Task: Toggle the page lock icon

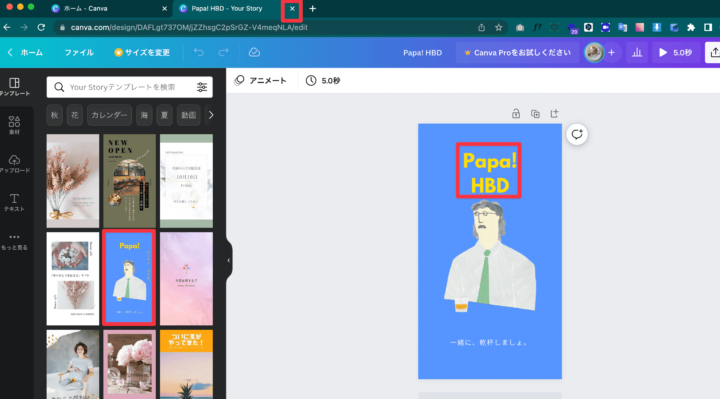Action: (516, 113)
